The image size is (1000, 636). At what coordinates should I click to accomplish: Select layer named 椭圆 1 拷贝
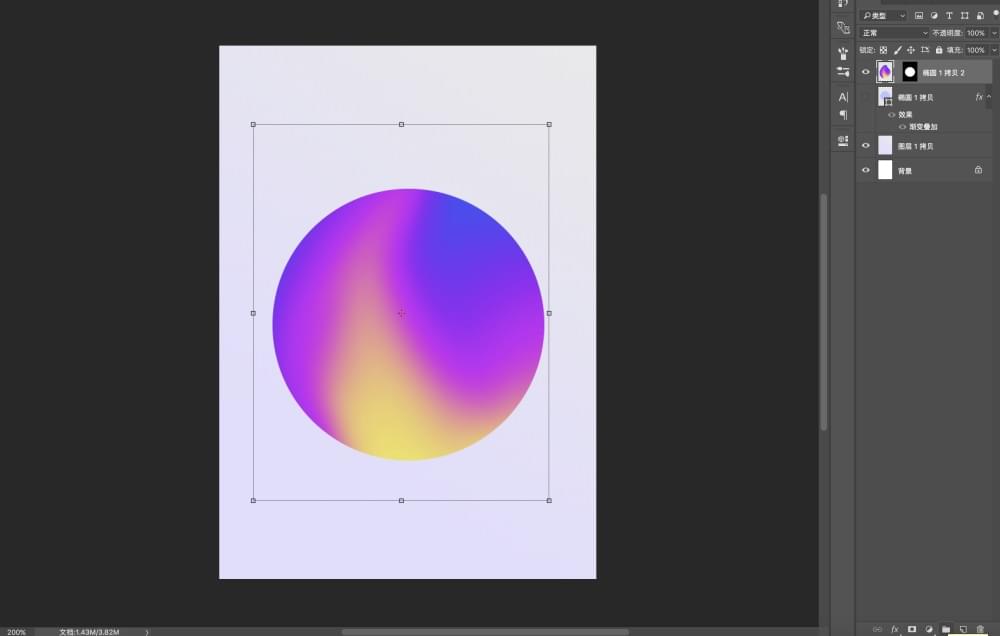click(916, 98)
